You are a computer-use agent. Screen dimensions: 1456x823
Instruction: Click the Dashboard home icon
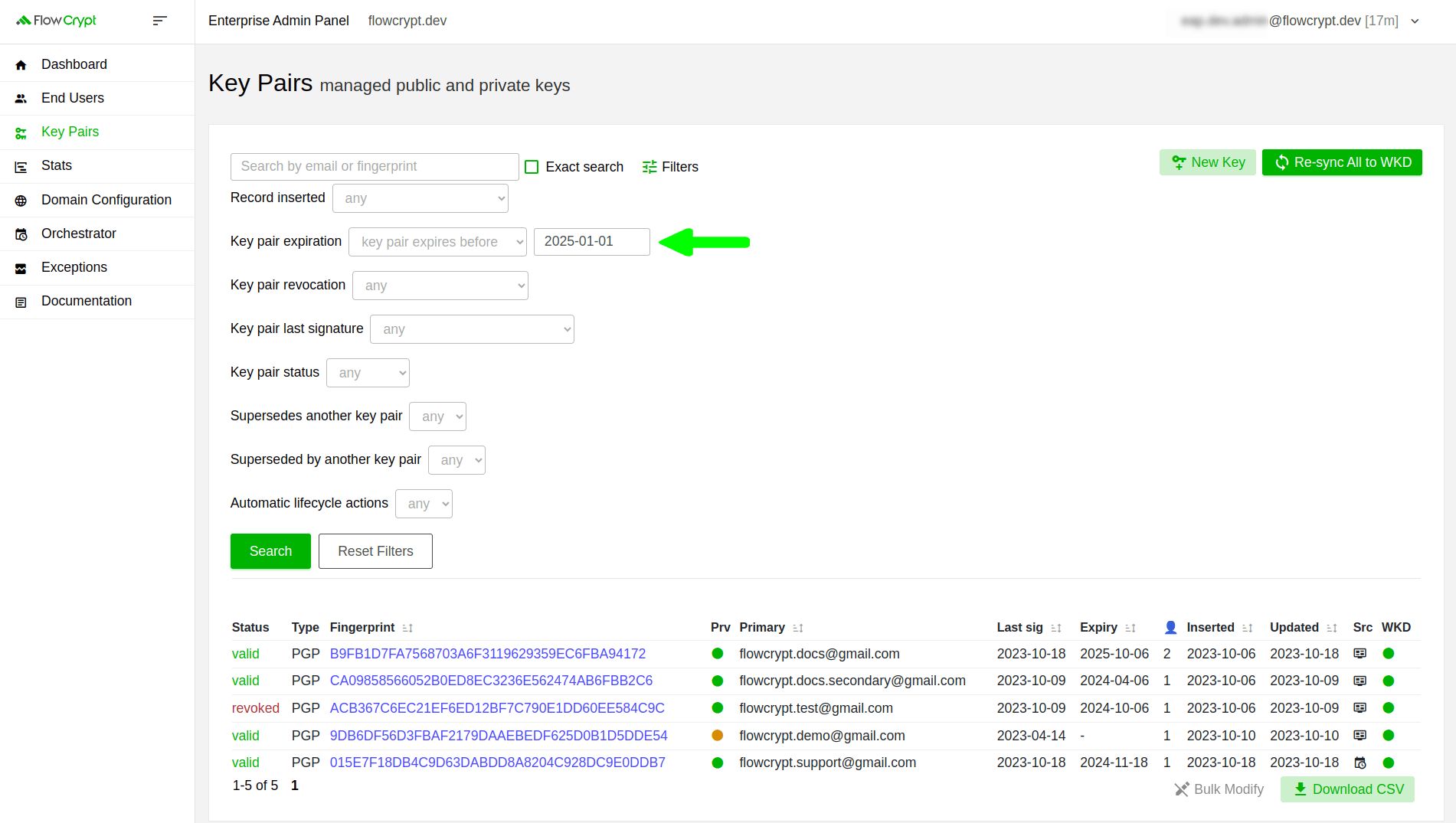[x=21, y=65]
